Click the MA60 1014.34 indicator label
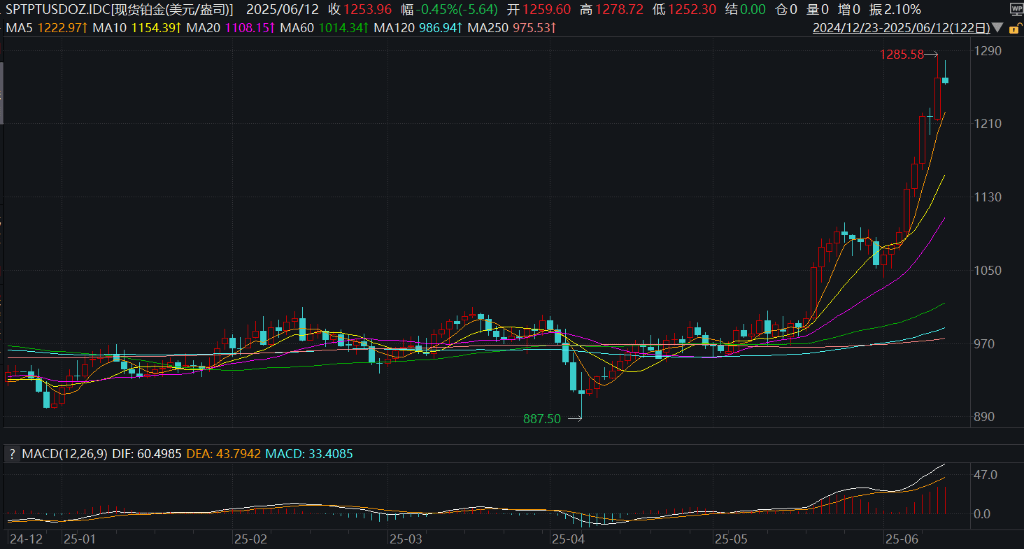 tap(325, 28)
